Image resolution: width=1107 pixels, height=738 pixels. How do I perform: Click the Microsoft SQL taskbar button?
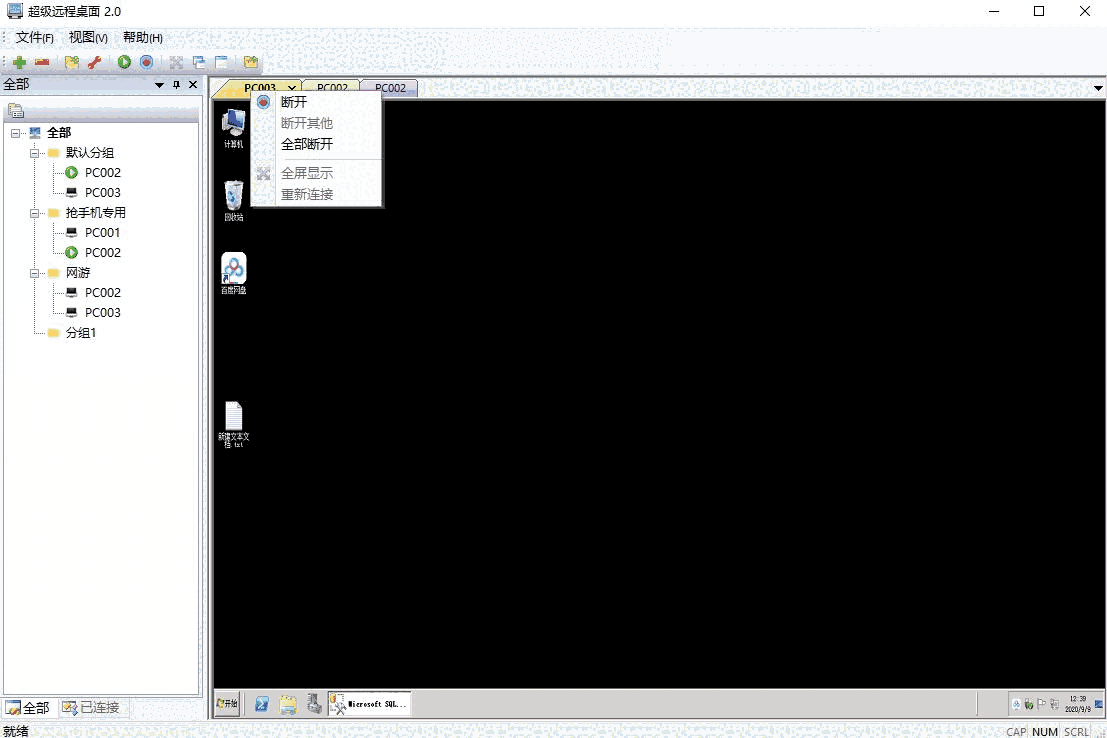(369, 703)
